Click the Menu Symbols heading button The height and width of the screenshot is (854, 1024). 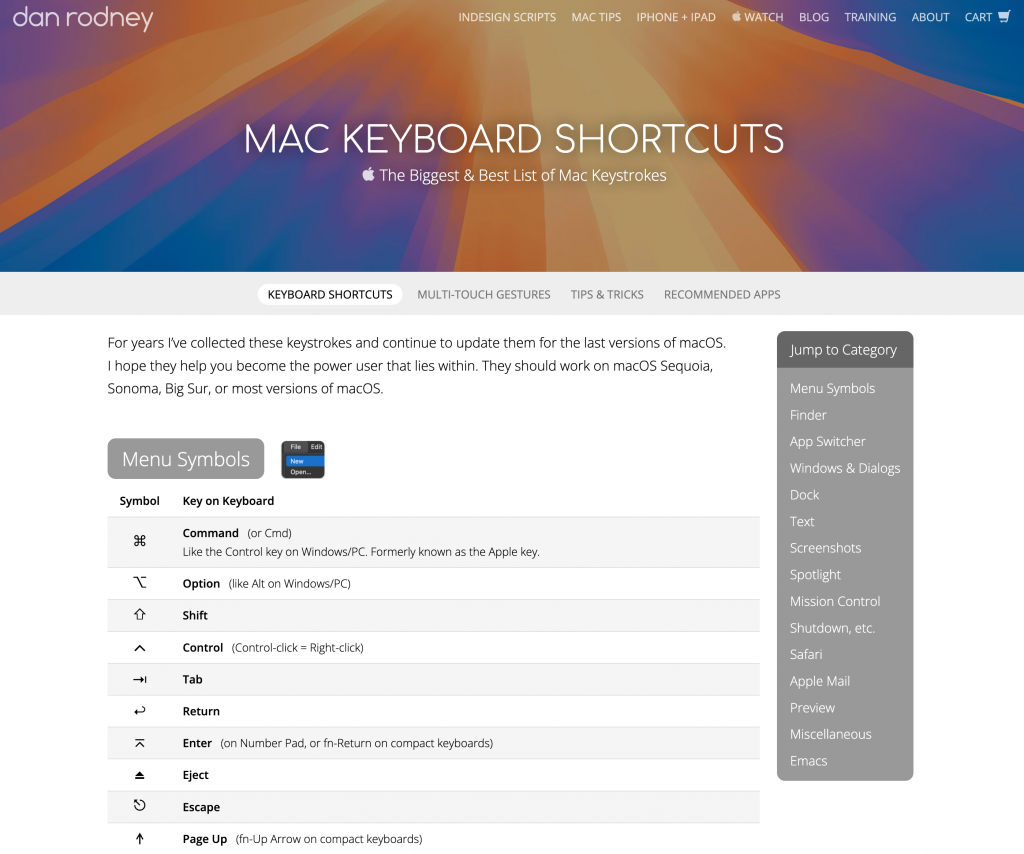point(185,458)
